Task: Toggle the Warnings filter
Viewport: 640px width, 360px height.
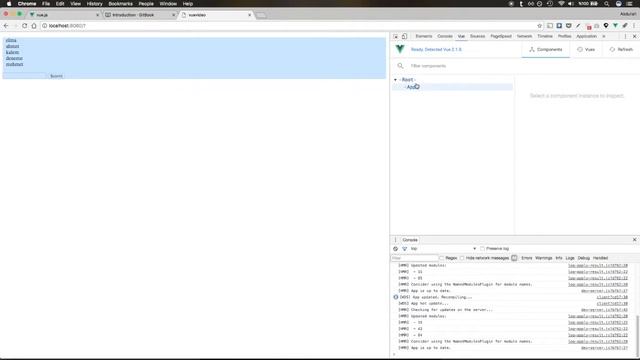Action: pyautogui.click(x=544, y=258)
